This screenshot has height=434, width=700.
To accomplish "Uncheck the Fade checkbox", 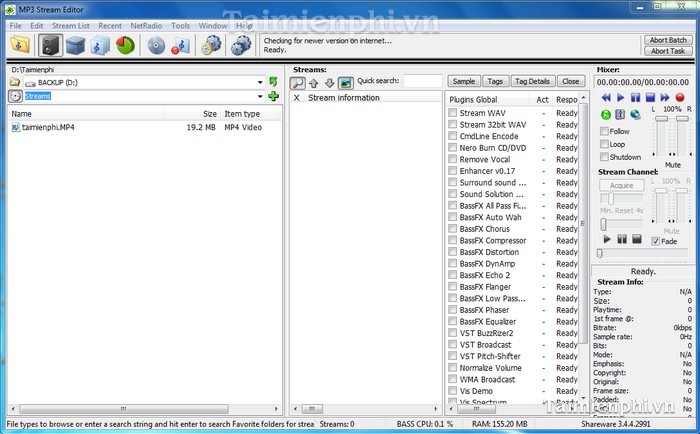I will (x=655, y=241).
